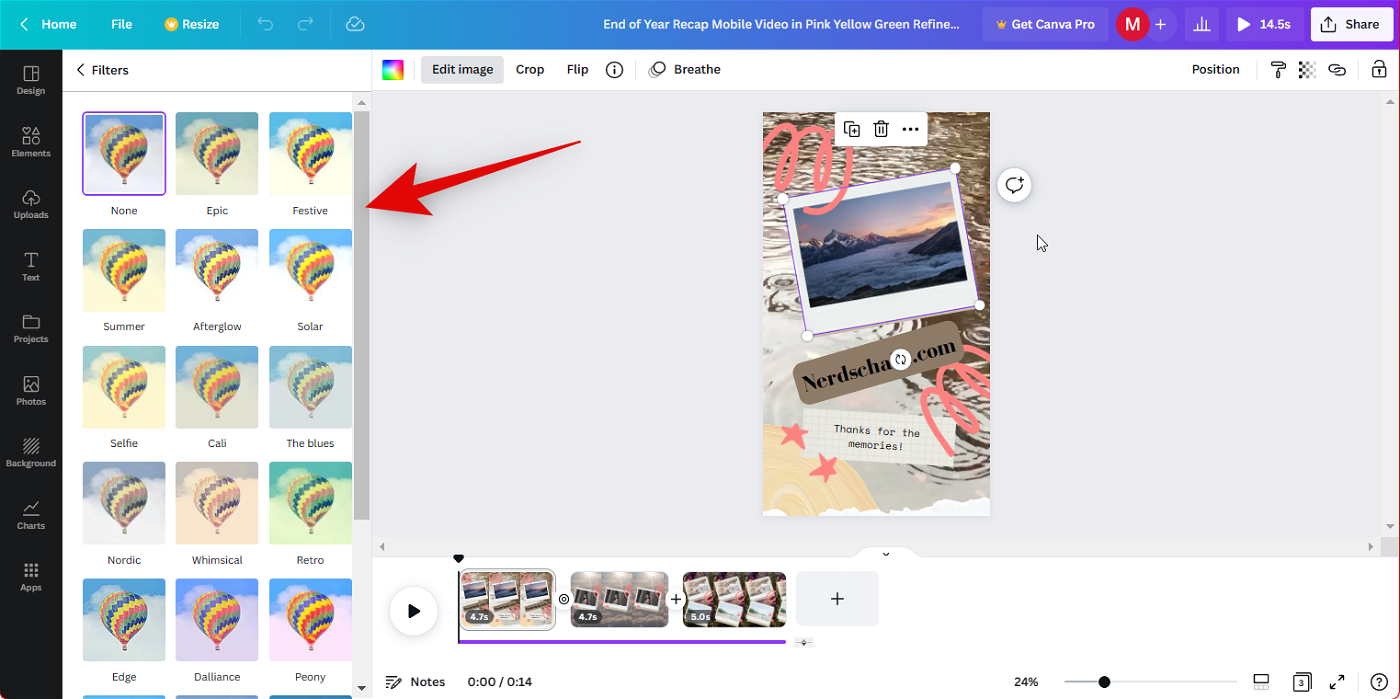Open the Help question mark icon
Screen dimensions: 1400x699
pyautogui.click(x=1379, y=682)
